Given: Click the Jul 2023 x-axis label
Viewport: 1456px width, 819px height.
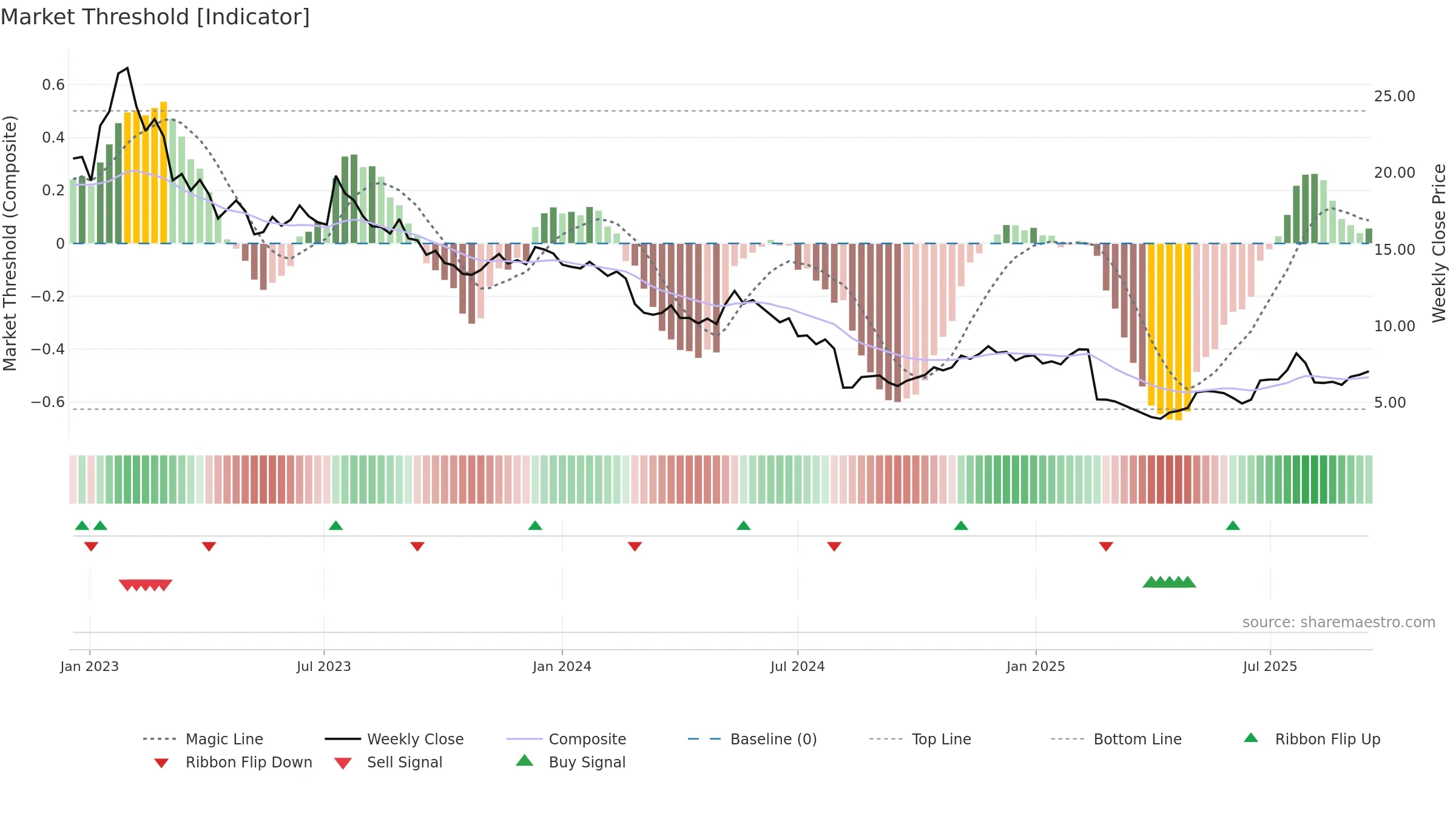Looking at the screenshot, I should [x=324, y=667].
